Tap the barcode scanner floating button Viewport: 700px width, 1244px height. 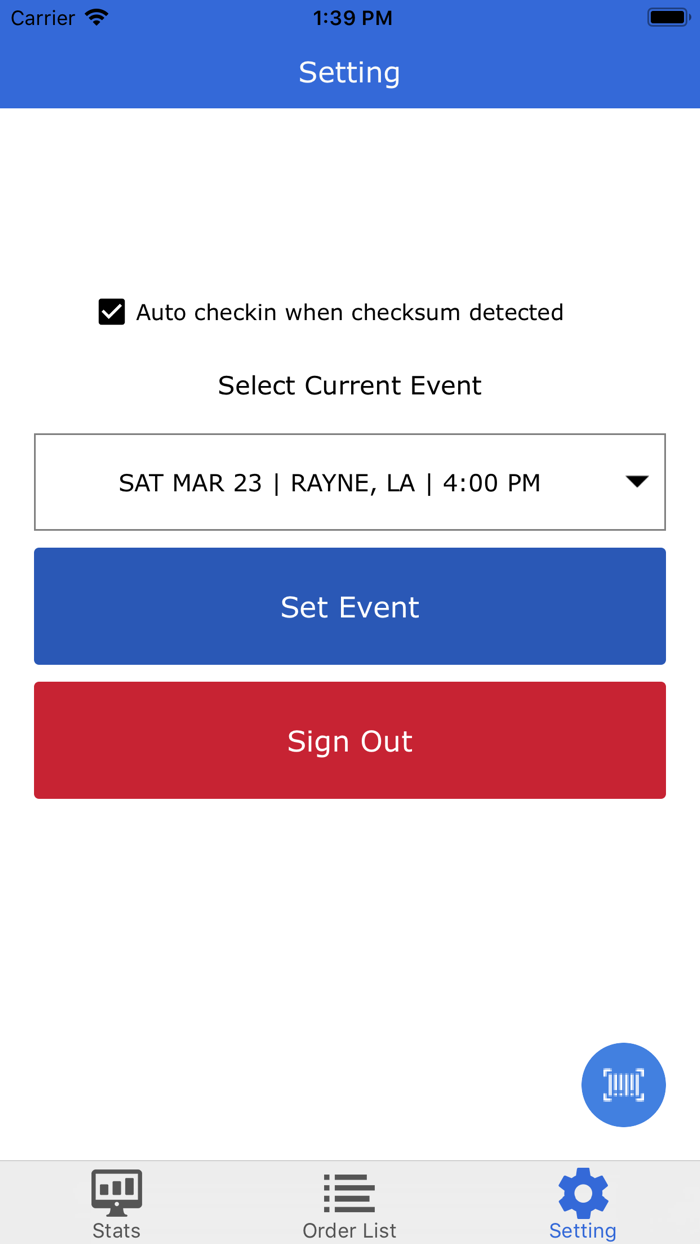tap(623, 1085)
